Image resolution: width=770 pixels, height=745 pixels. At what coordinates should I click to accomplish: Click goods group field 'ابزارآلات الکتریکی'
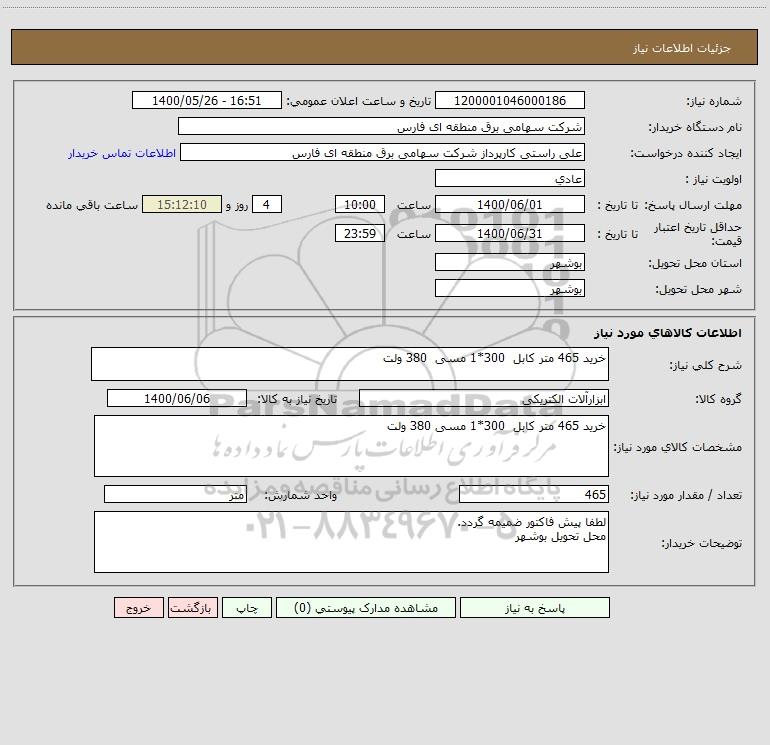484,398
